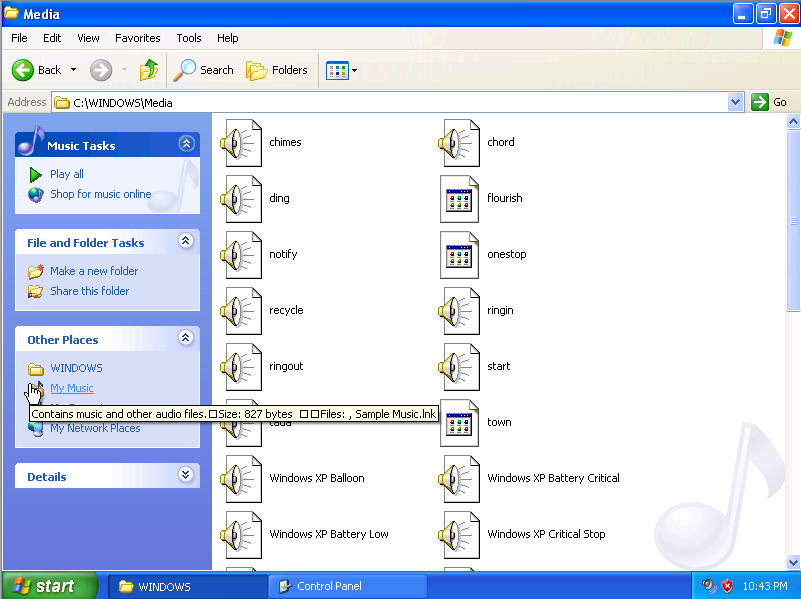Click the green Play all icon
Image resolution: width=801 pixels, height=599 pixels.
pos(35,175)
